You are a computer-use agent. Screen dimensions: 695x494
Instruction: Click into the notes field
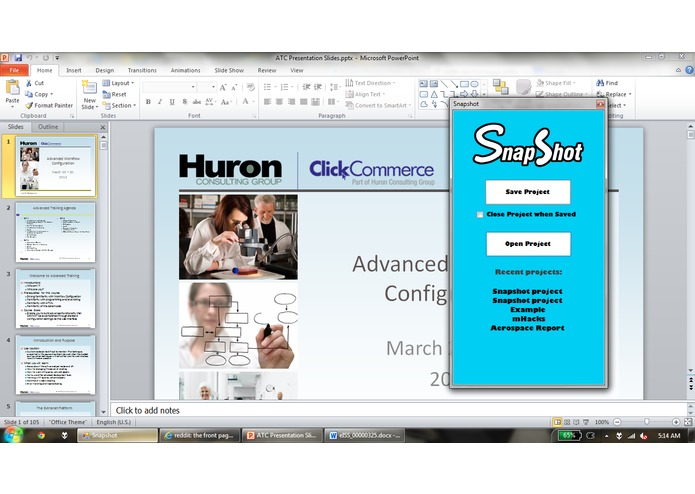pos(398,410)
